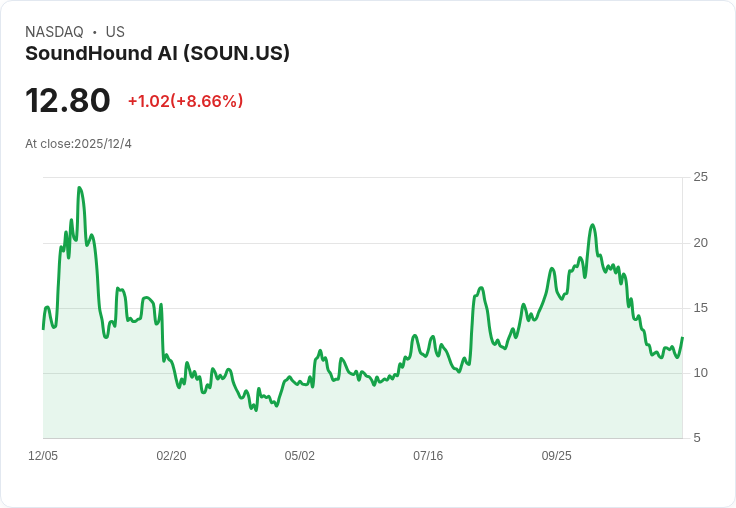Click the October peak above 21
This screenshot has height=508, width=736.
click(593, 225)
